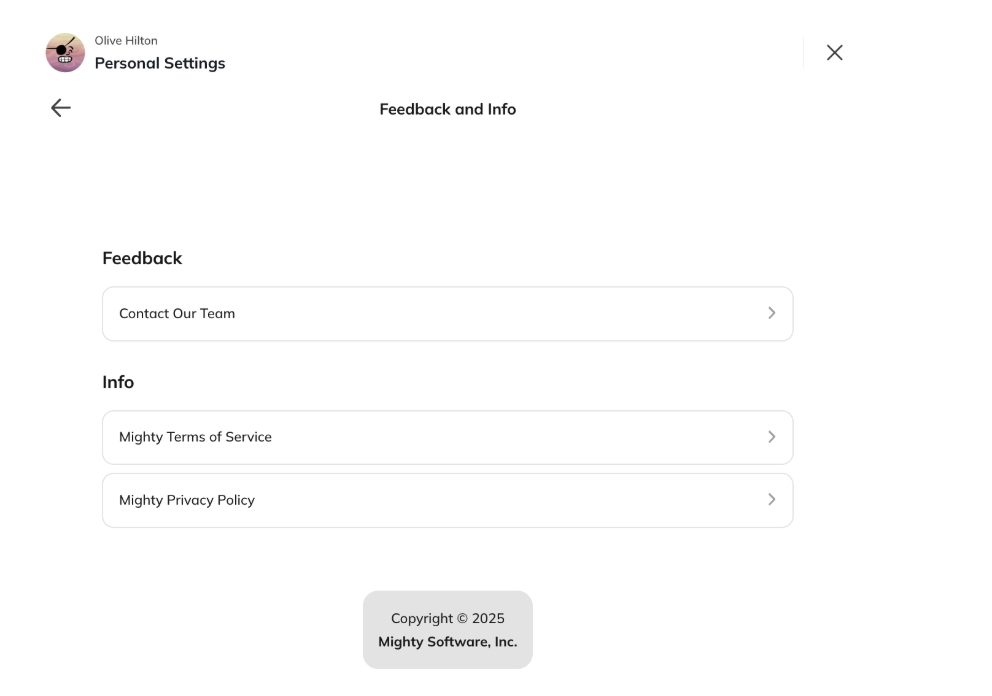Click the Feedback section heading
992x696 pixels.
[142, 258]
